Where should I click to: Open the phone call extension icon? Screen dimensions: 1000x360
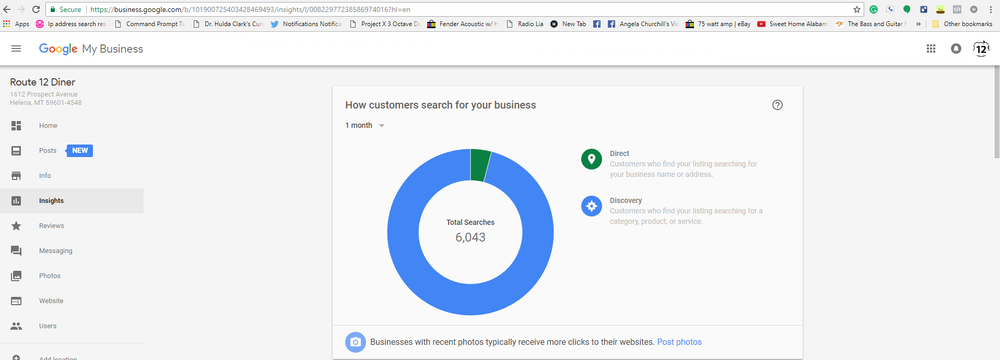point(890,10)
